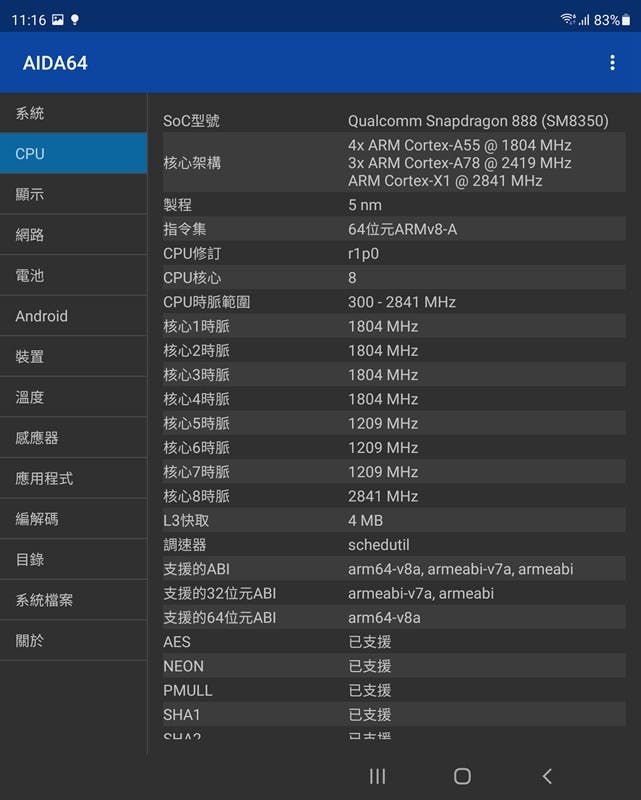
Task: Select the 調速器 label
Action: click(185, 544)
